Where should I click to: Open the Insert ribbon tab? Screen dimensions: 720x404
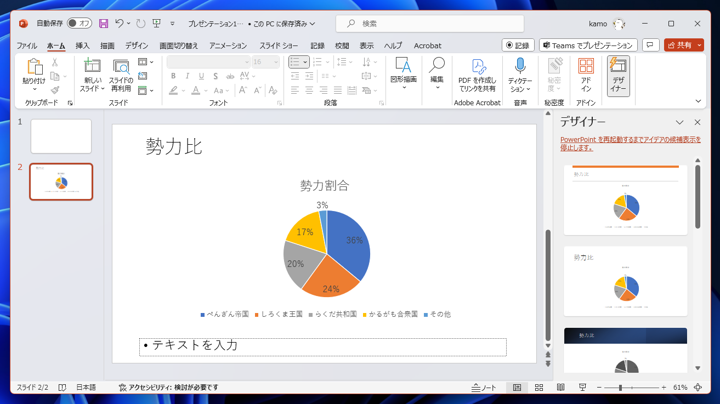click(82, 45)
